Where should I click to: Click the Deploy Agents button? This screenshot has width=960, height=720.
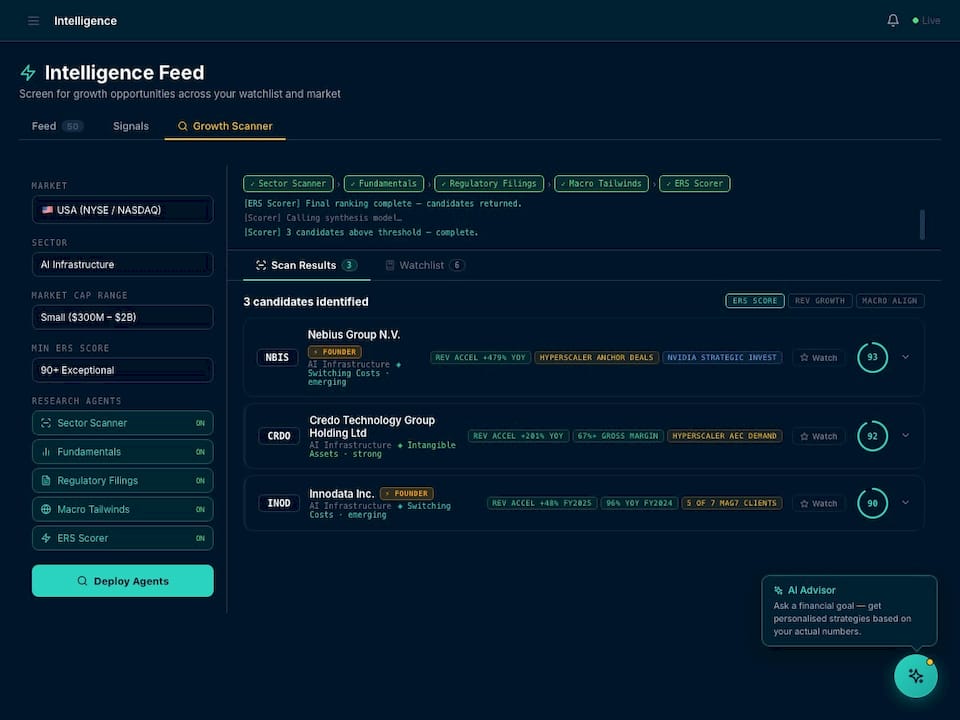(x=122, y=580)
